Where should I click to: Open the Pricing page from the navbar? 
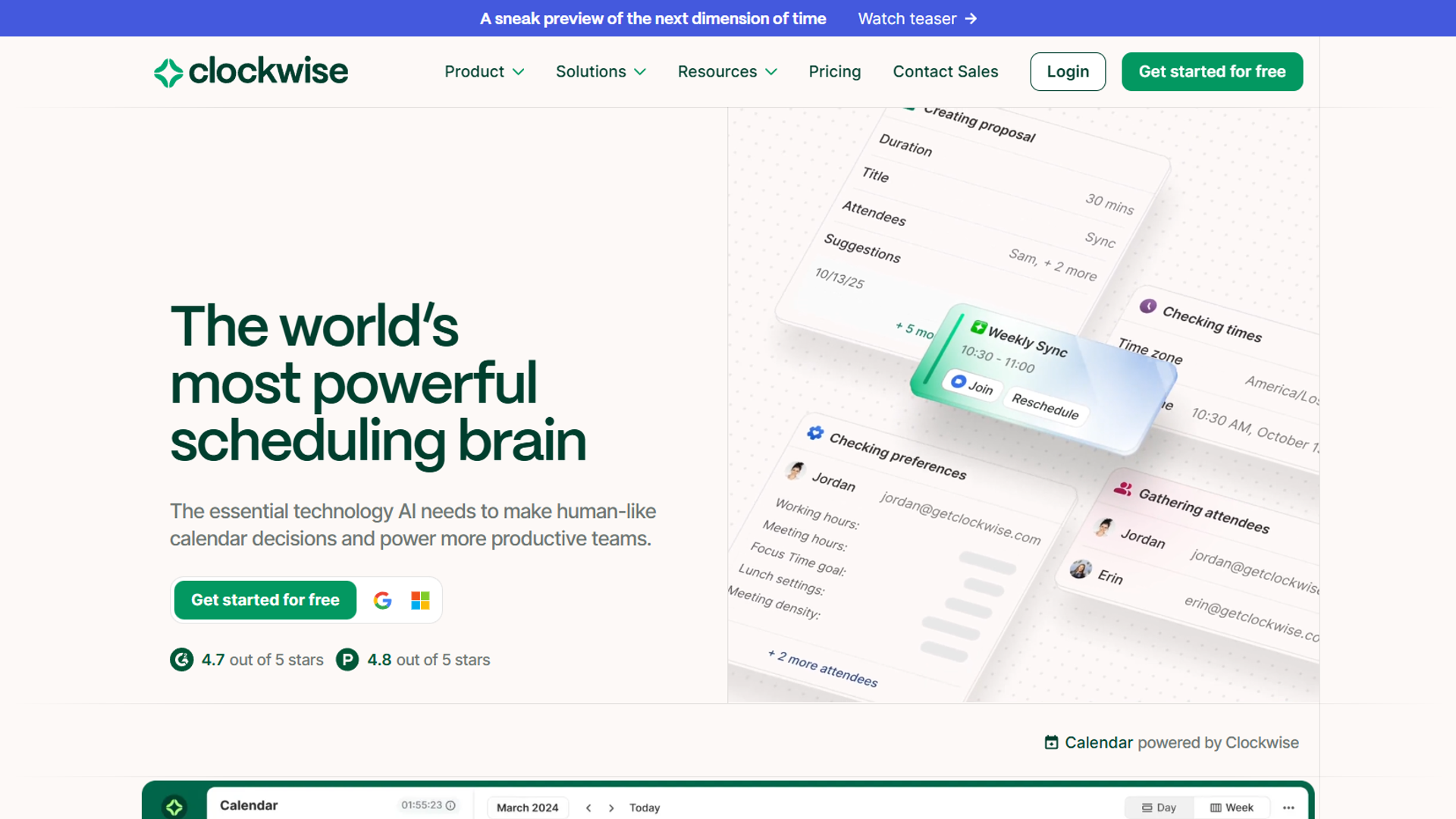[x=834, y=71]
